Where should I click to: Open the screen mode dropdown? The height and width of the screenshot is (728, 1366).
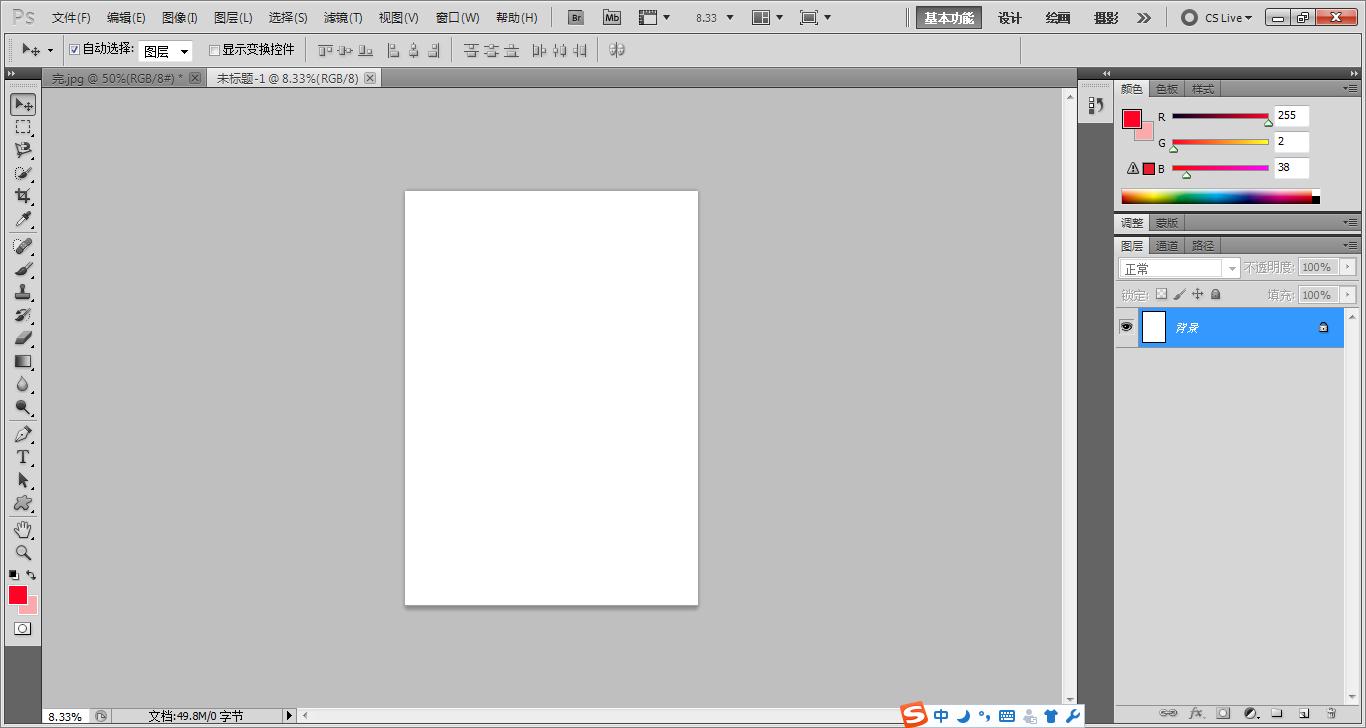816,18
